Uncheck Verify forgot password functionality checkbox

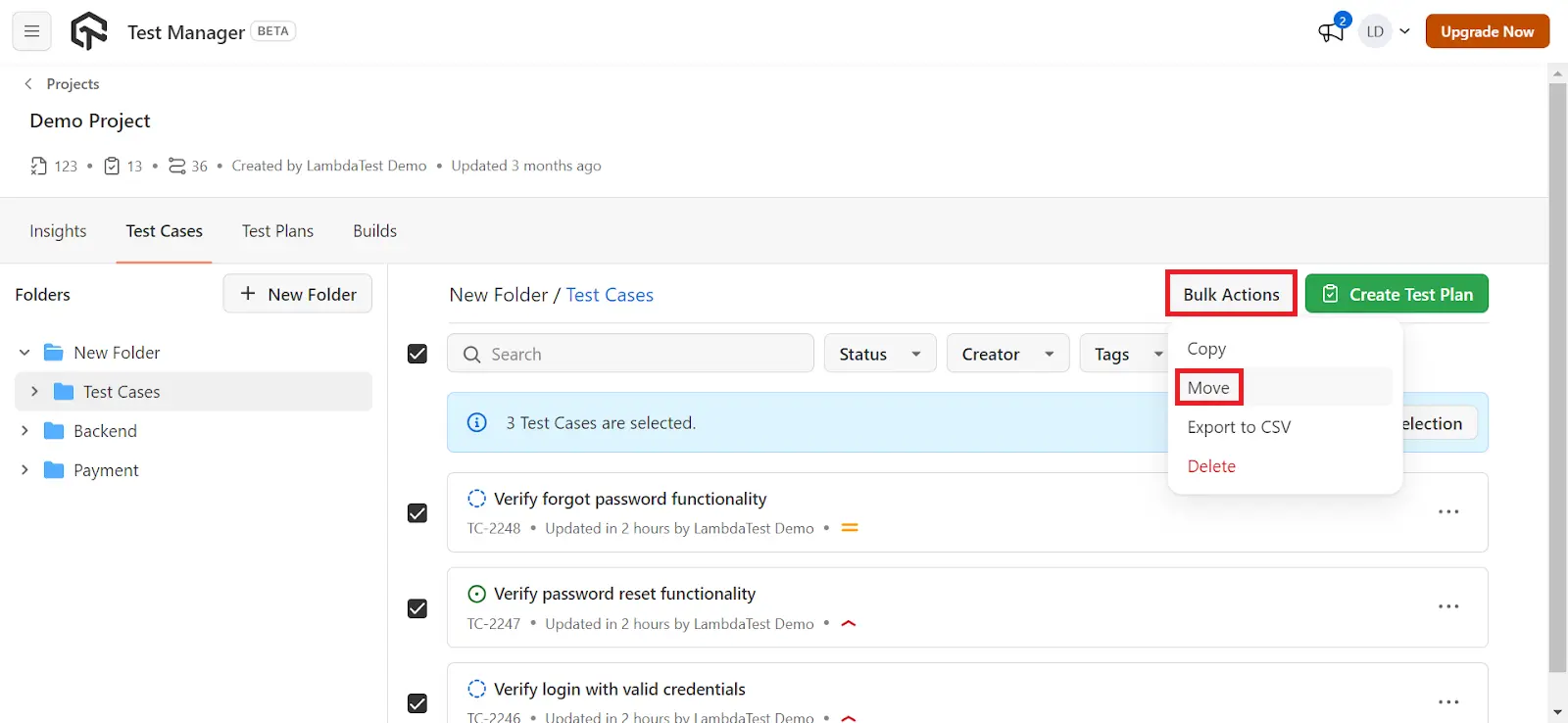click(x=417, y=513)
